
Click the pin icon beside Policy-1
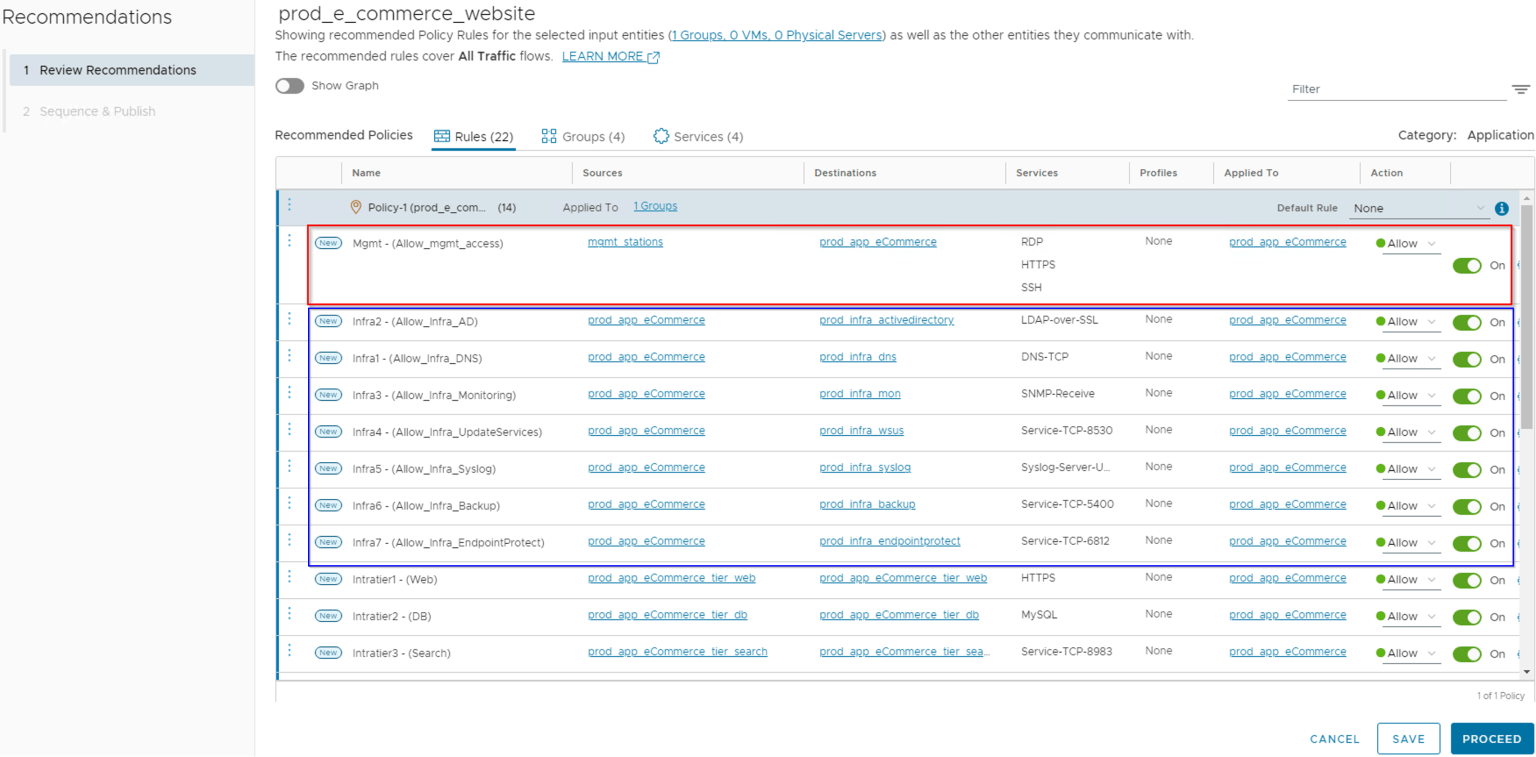pyautogui.click(x=356, y=207)
